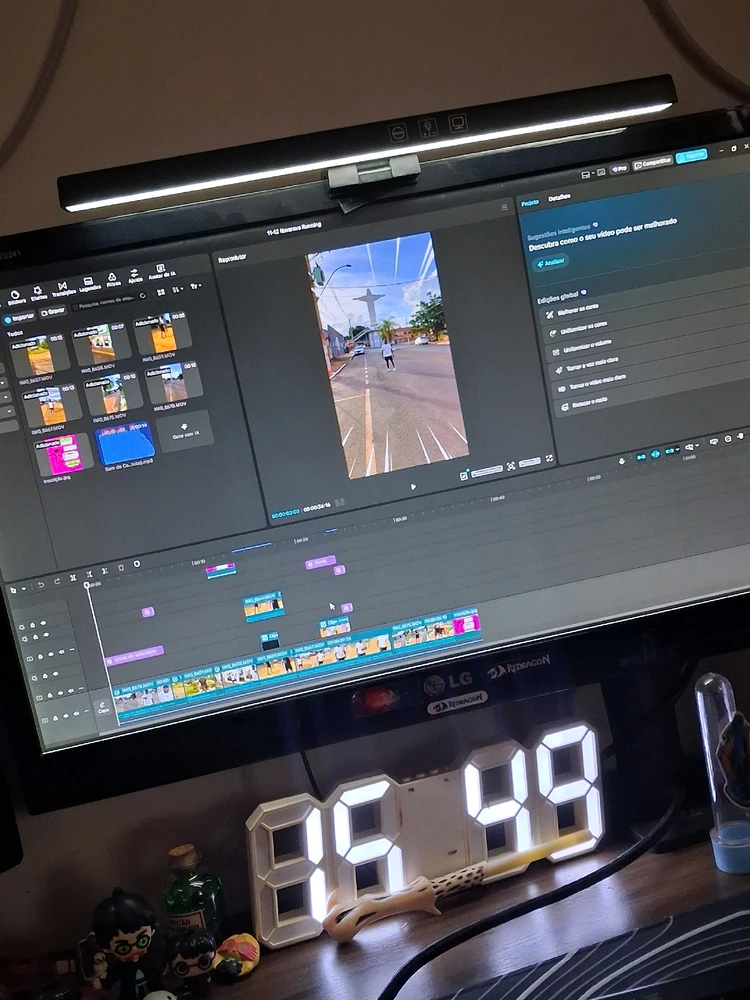The height and width of the screenshot is (1000, 750).
Task: Click the delete-right trim icon
Action: pyautogui.click(x=105, y=571)
